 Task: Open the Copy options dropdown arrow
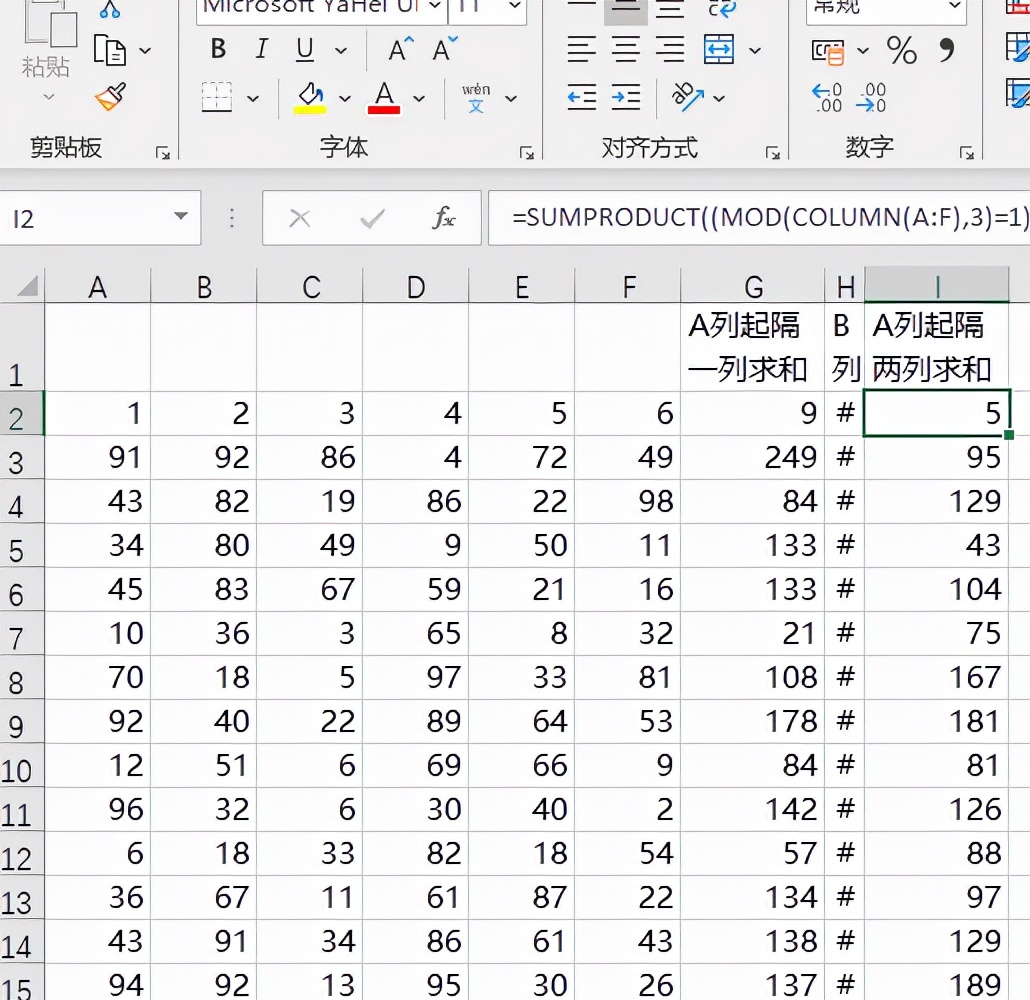[145, 51]
